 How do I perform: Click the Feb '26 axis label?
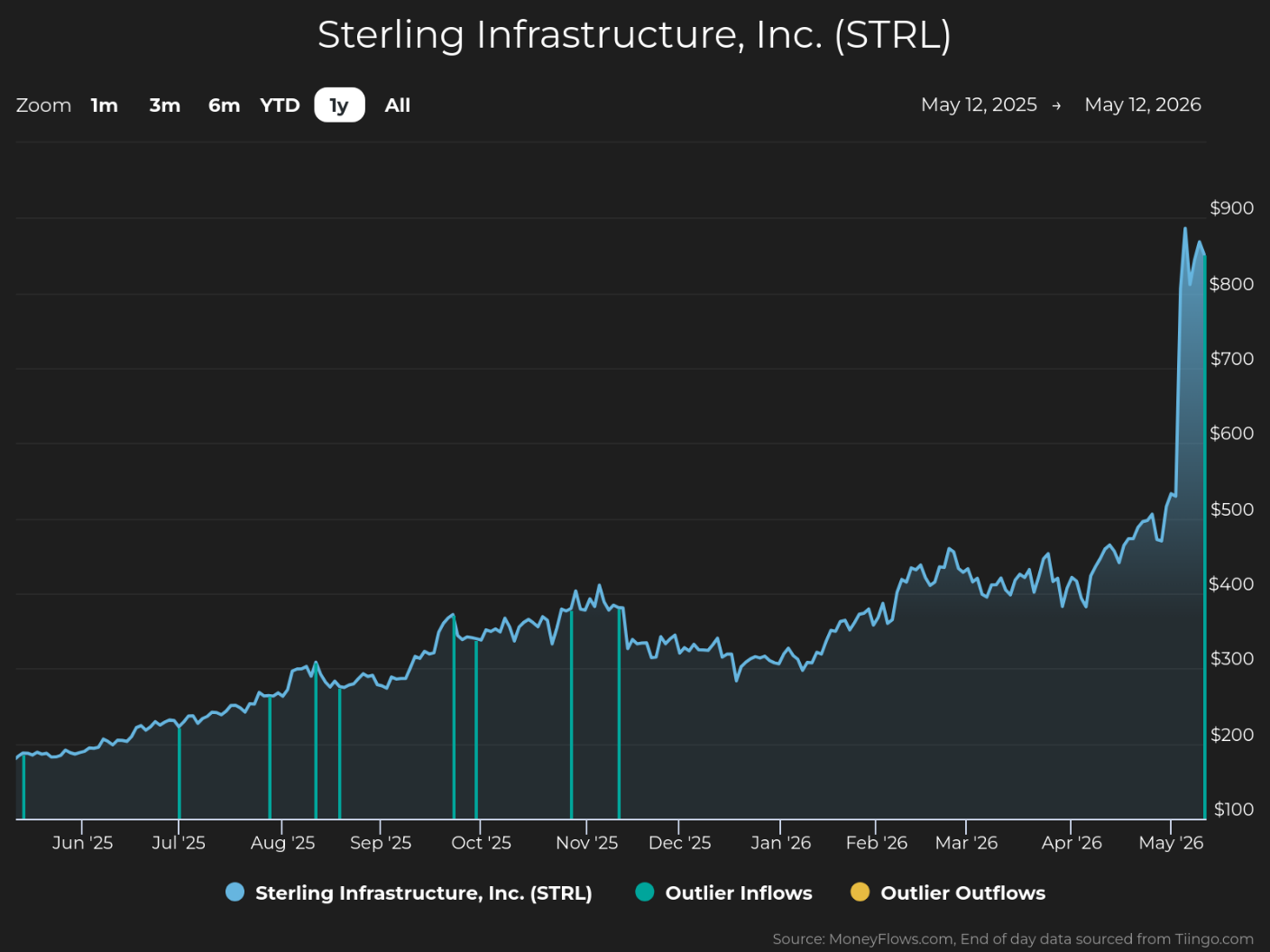(x=876, y=843)
